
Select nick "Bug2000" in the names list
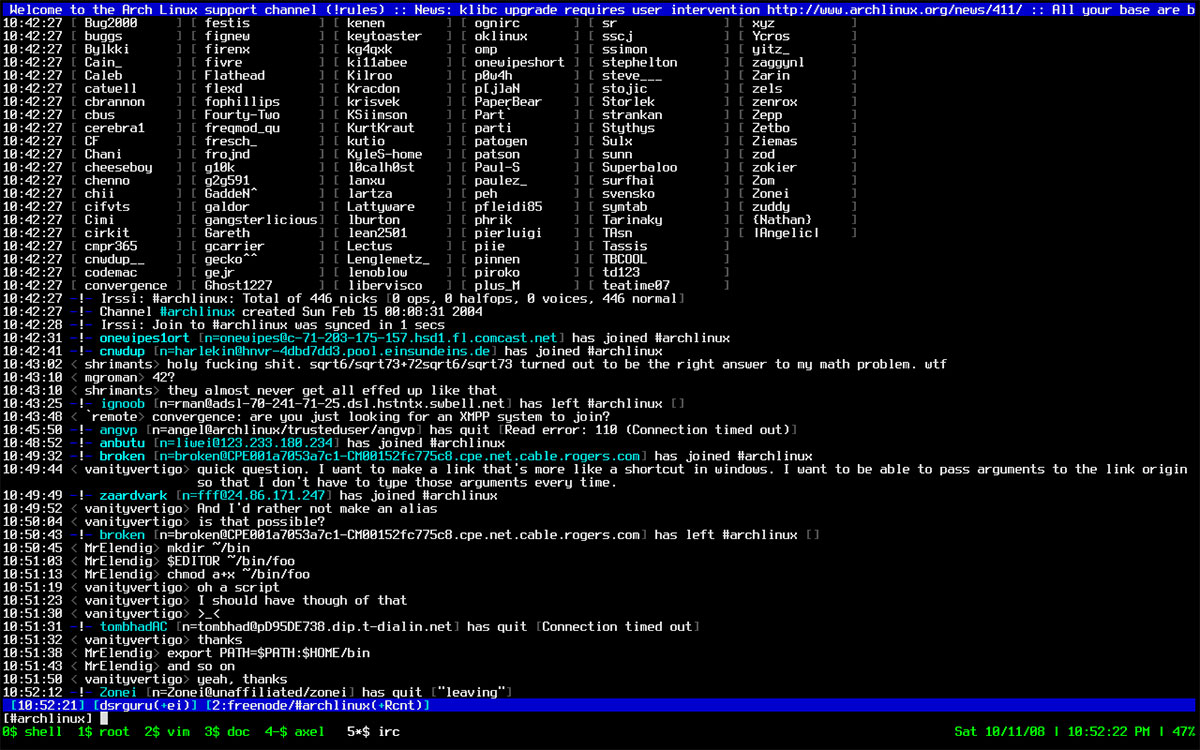[111, 23]
